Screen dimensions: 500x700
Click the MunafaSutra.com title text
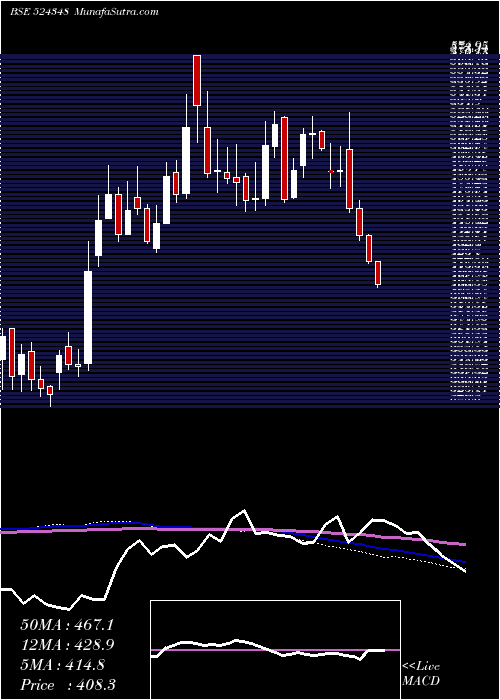(x=115, y=12)
